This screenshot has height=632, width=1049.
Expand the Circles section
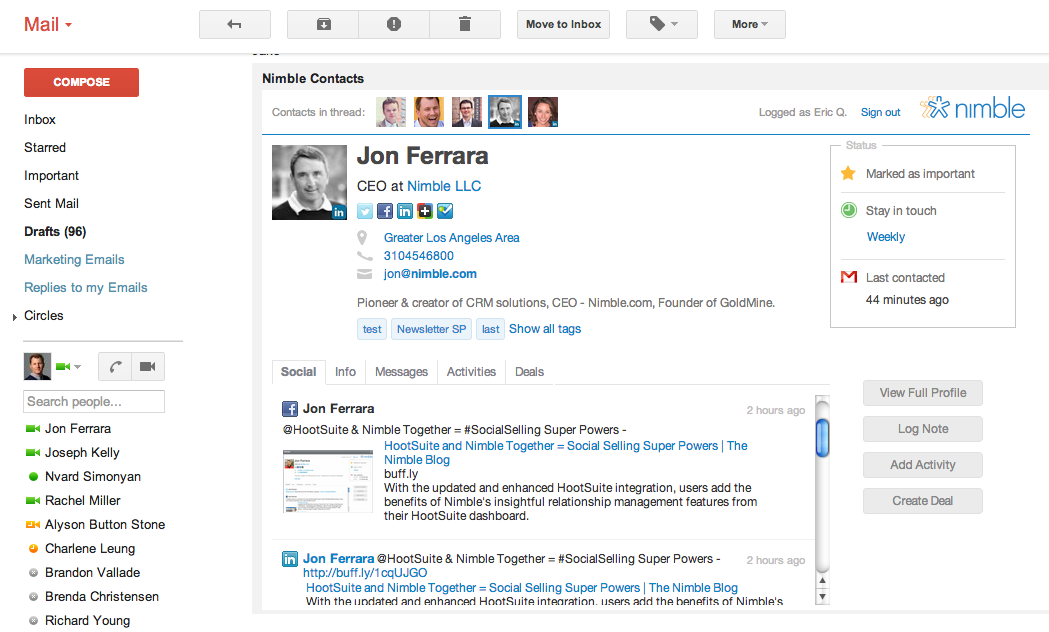(15, 317)
